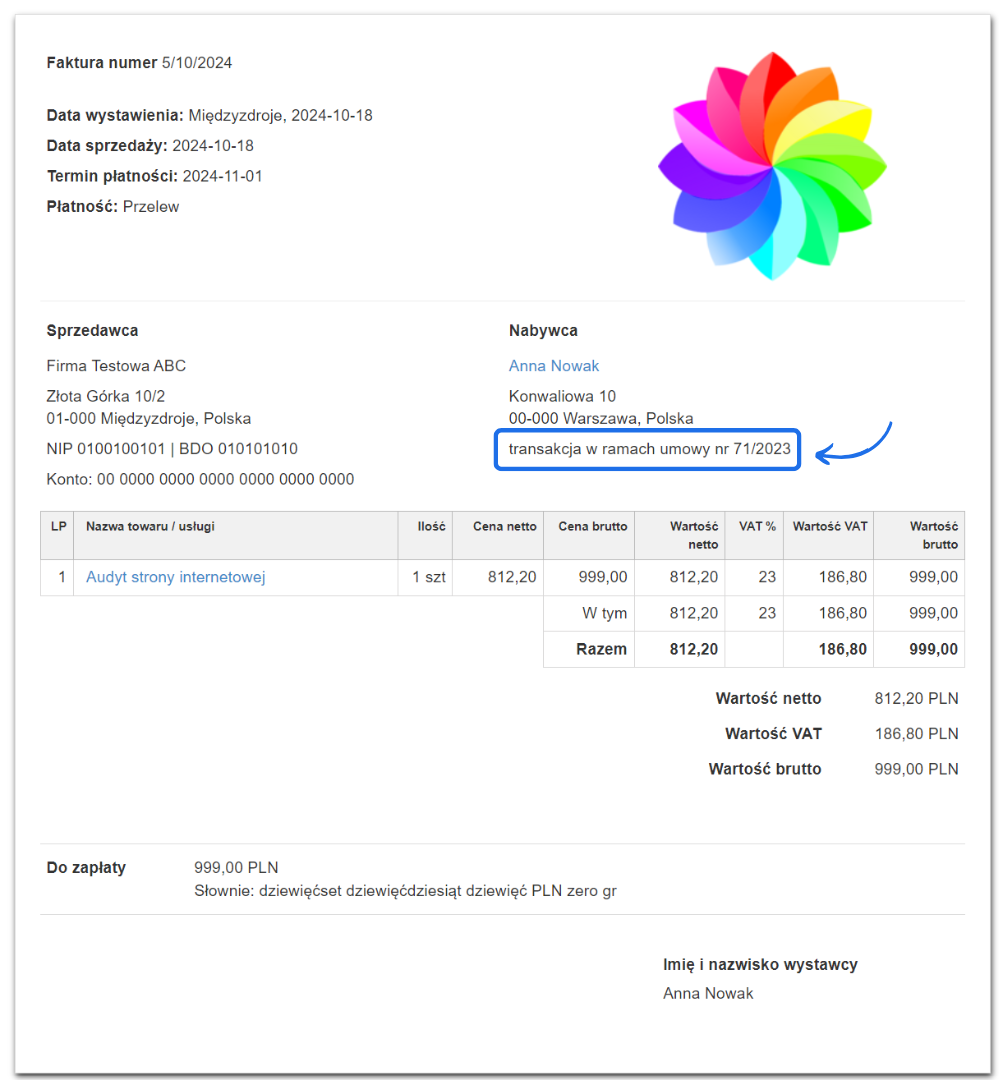Open the buyer link Anna Nowak under Nabywca
Screen dimensions: 999x1080
pyautogui.click(x=554, y=366)
